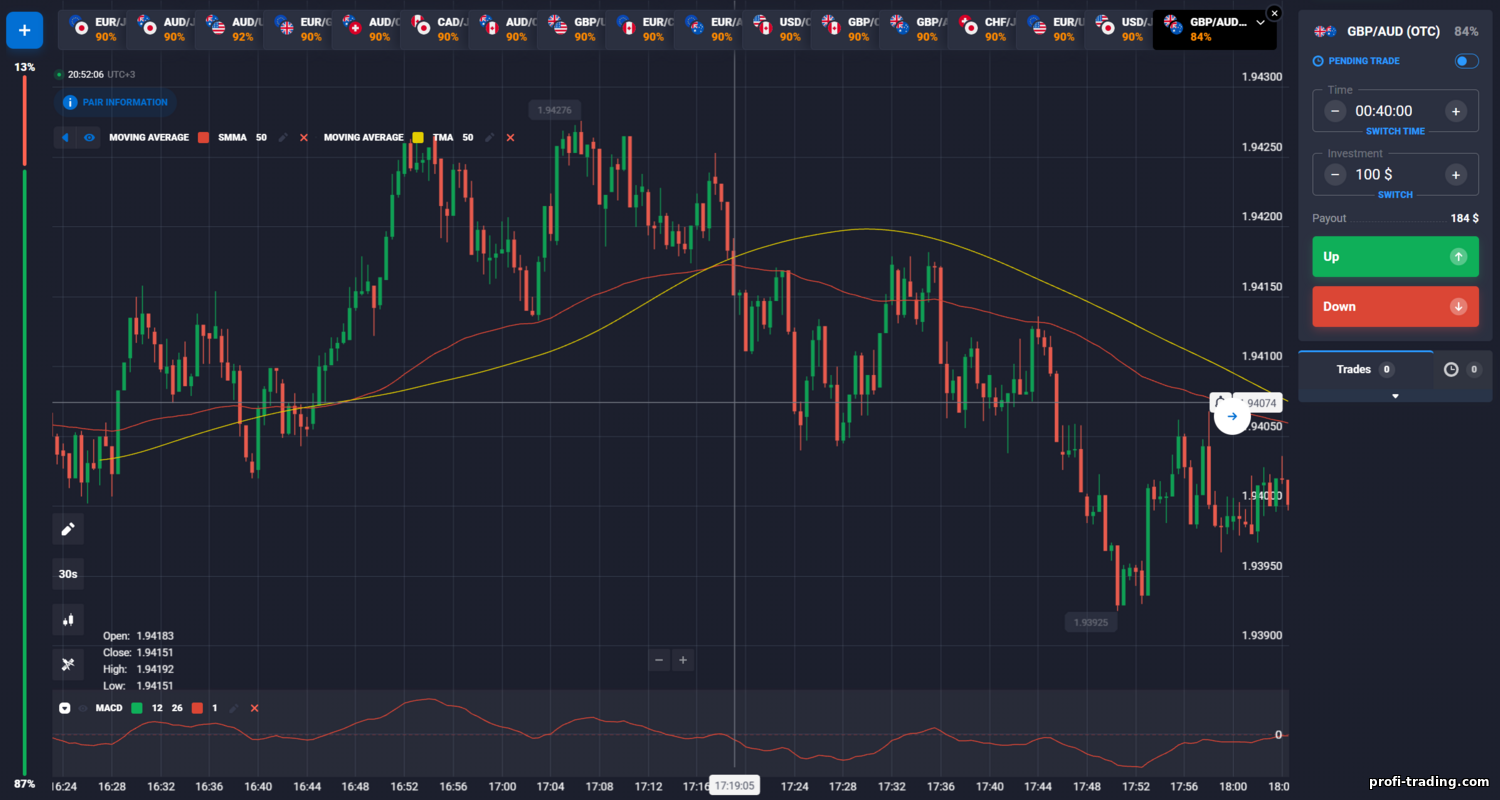Screen dimensions: 1500x800
Task: Delete the MACD indicator
Action: click(254, 708)
